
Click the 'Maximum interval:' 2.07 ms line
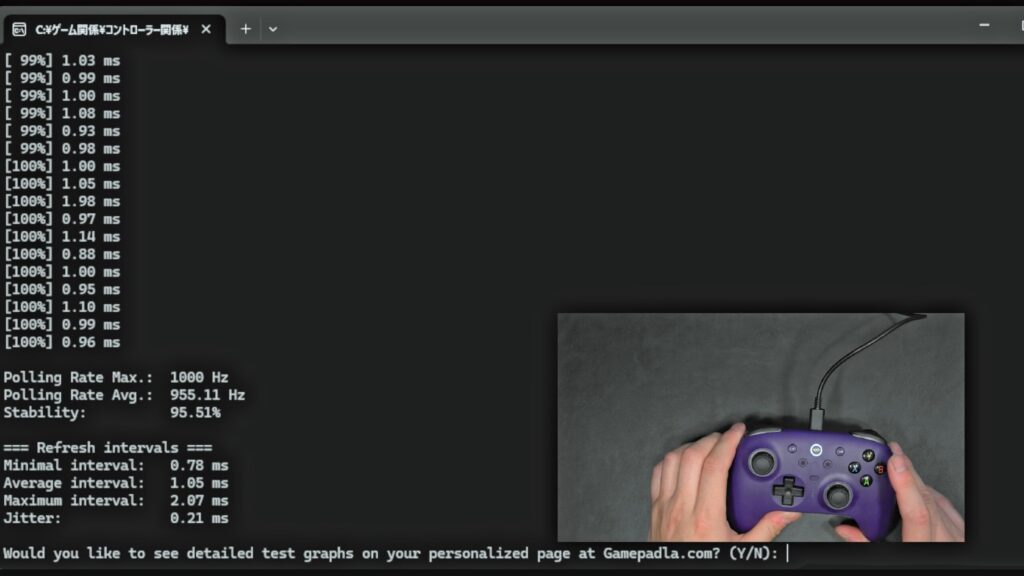[x=116, y=501]
